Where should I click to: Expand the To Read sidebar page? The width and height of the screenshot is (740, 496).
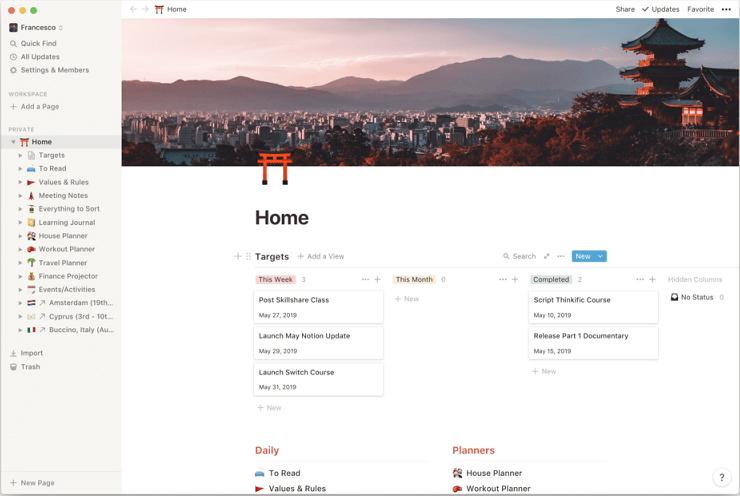20,168
